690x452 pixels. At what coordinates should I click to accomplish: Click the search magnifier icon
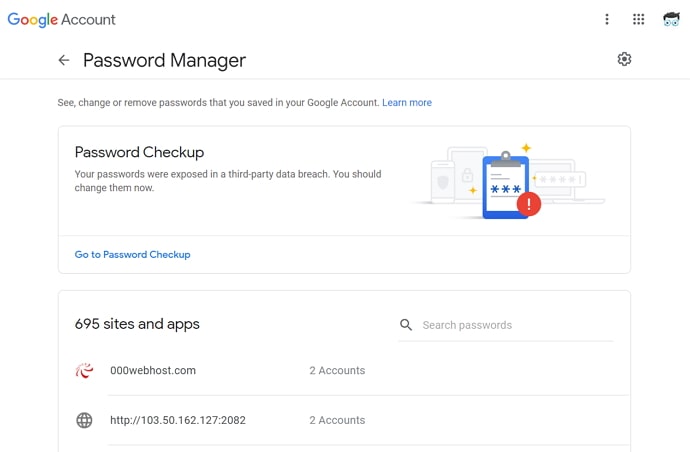click(406, 325)
